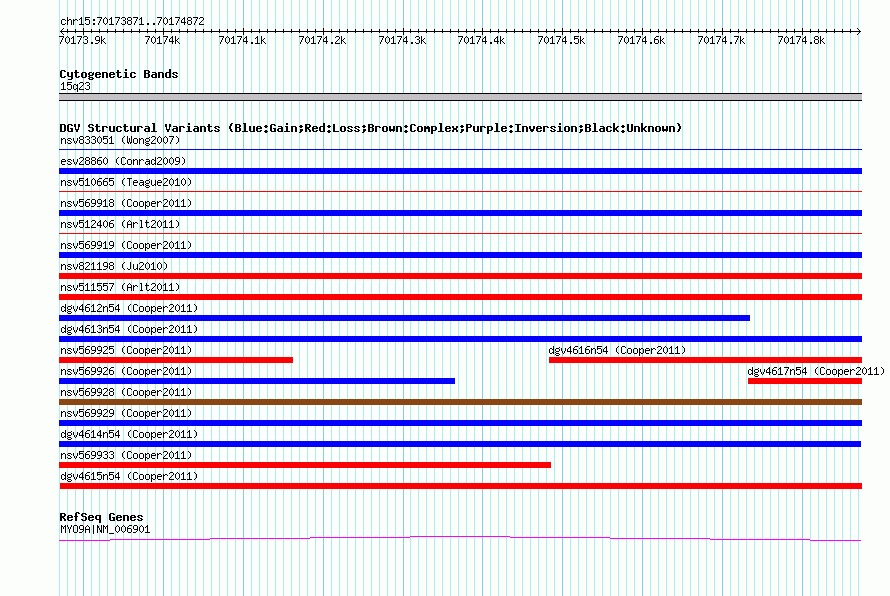Click the 70174.5k ruler tick label
Screen dimensions: 890x596
(x=561, y=40)
